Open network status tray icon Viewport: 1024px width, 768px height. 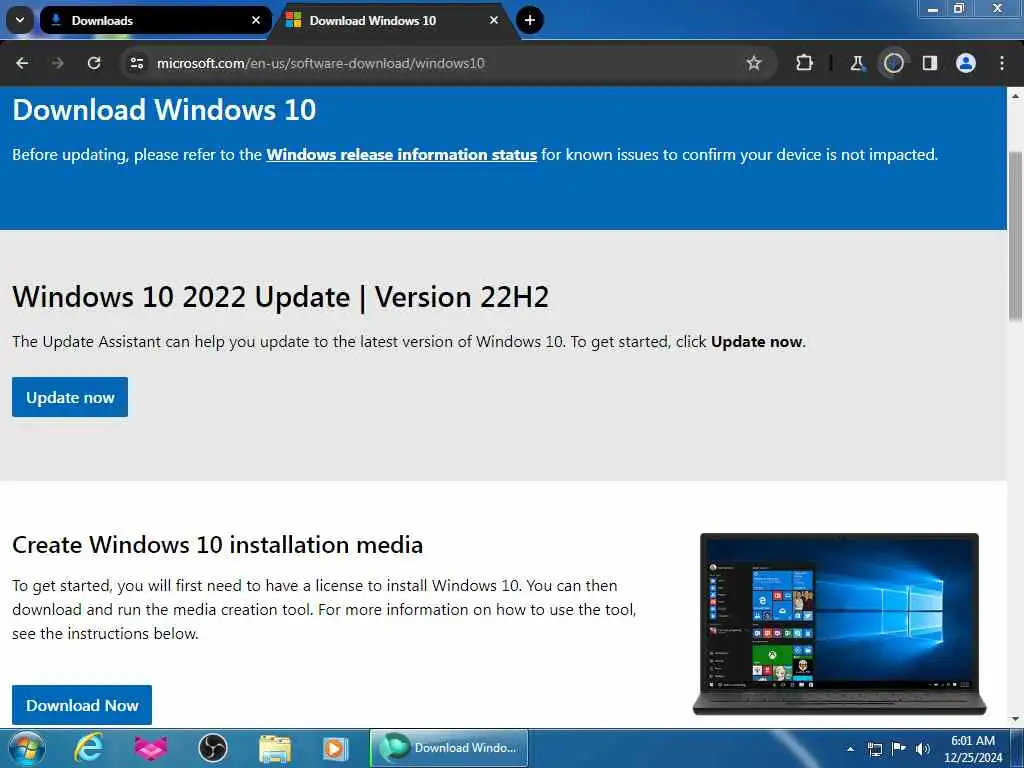point(874,749)
